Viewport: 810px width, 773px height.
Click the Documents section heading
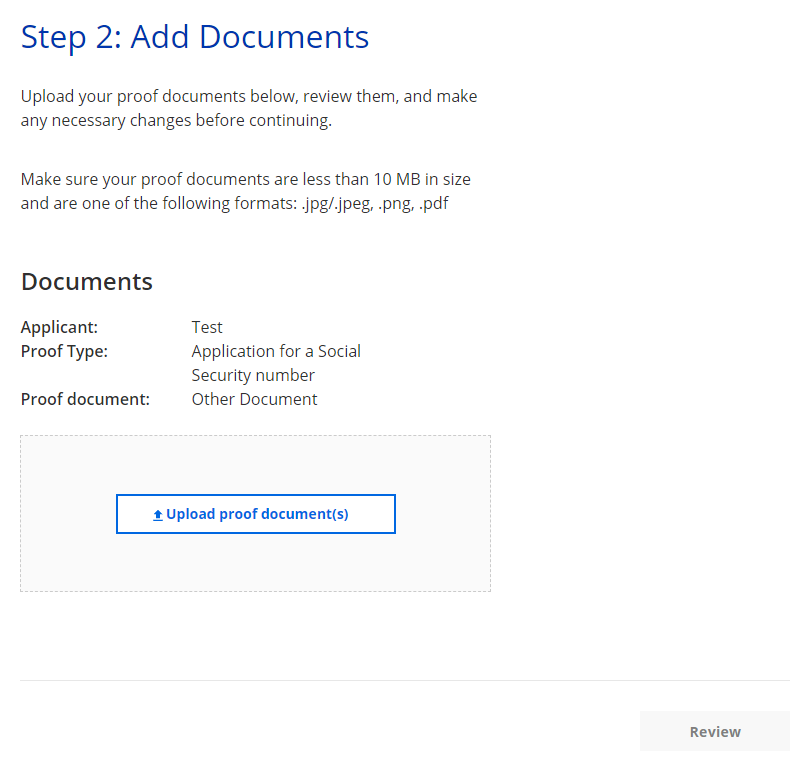tap(87, 282)
